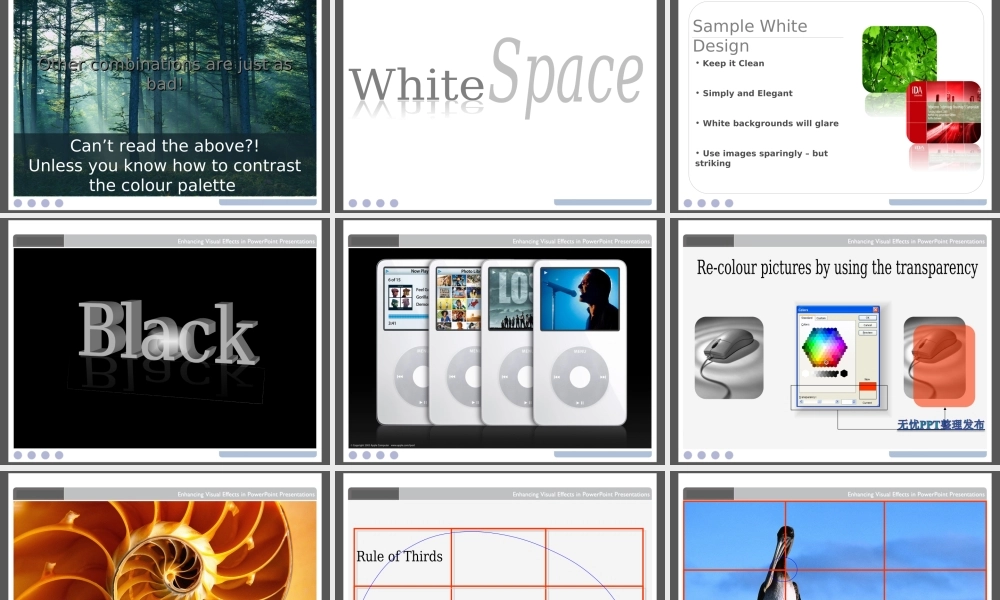Click the Re-colour pictures slide title
1000x600 pixels.
coord(836,268)
